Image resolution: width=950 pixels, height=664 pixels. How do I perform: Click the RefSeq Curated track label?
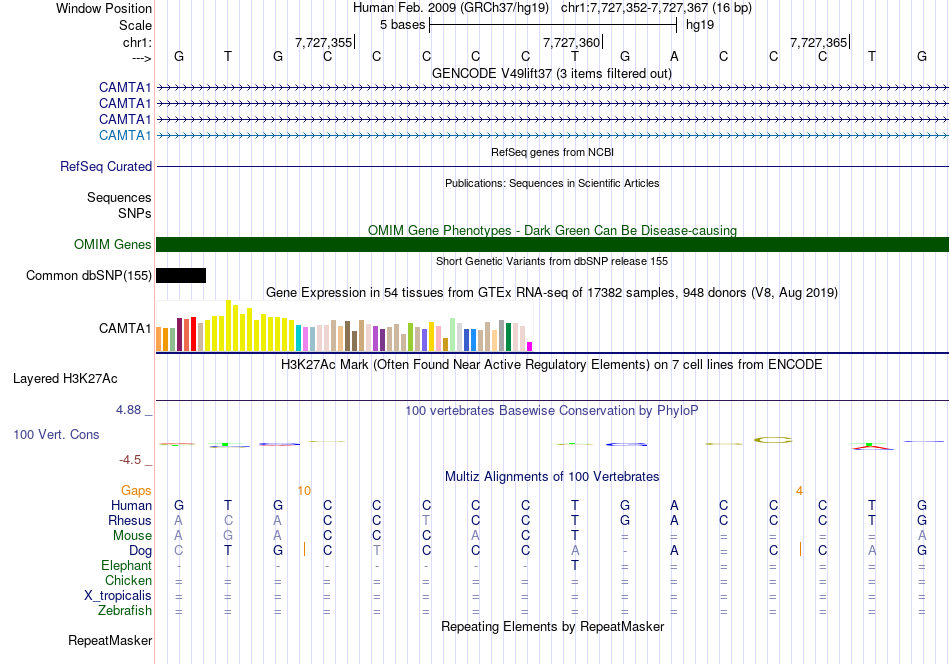106,167
